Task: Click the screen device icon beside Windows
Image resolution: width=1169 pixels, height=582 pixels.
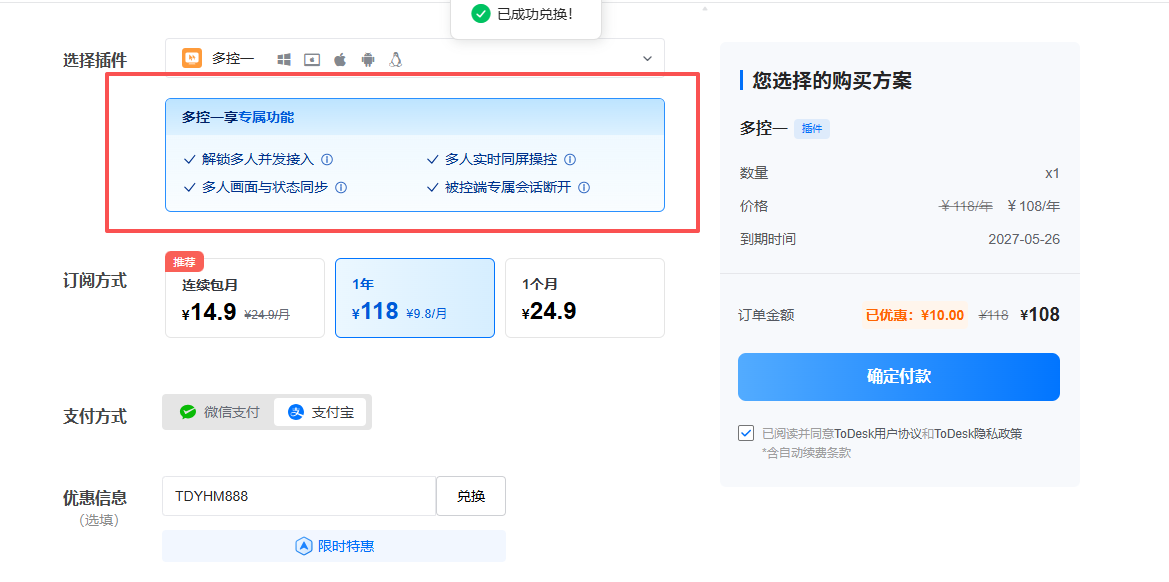Action: tap(312, 60)
